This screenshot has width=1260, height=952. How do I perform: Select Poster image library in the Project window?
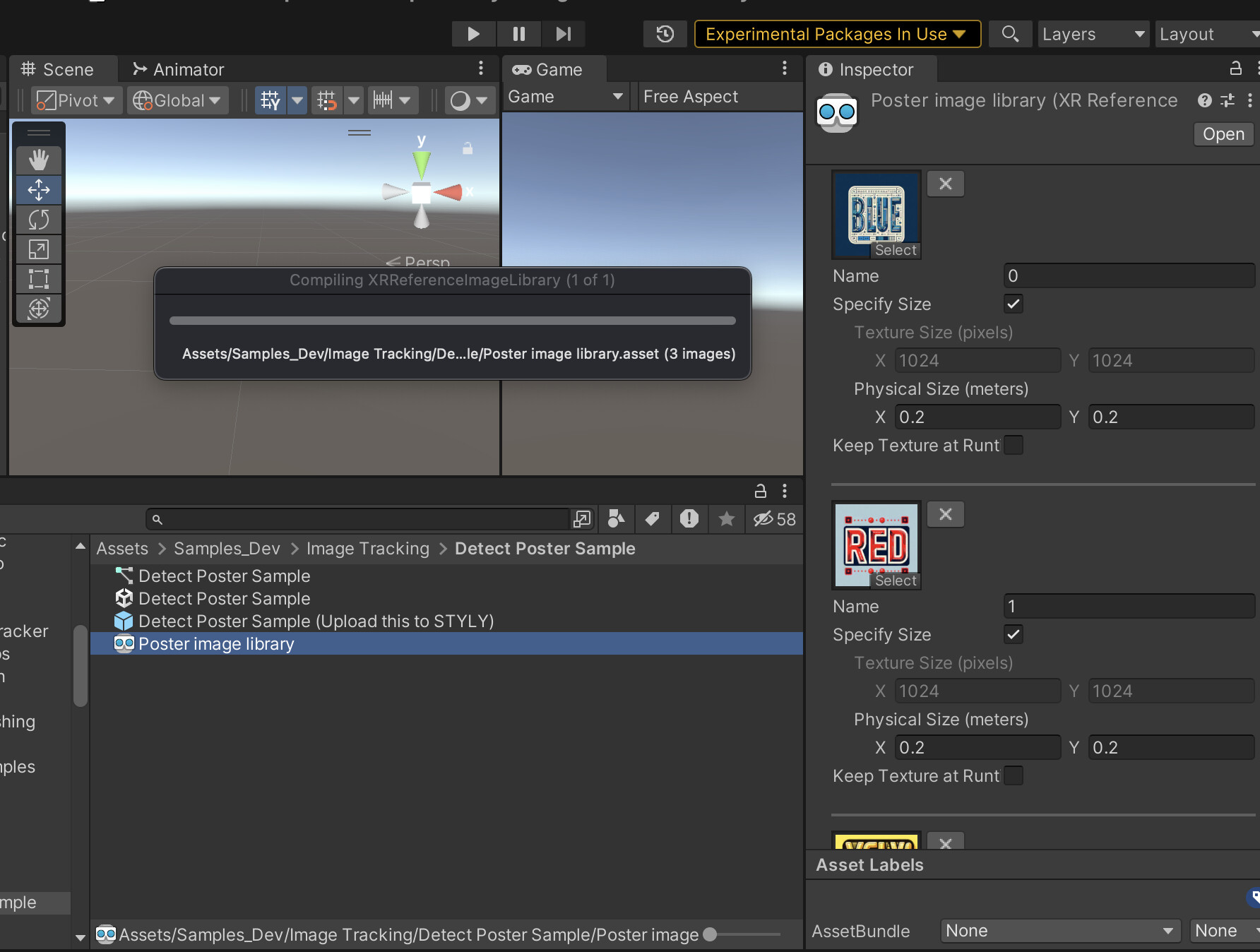tap(216, 643)
